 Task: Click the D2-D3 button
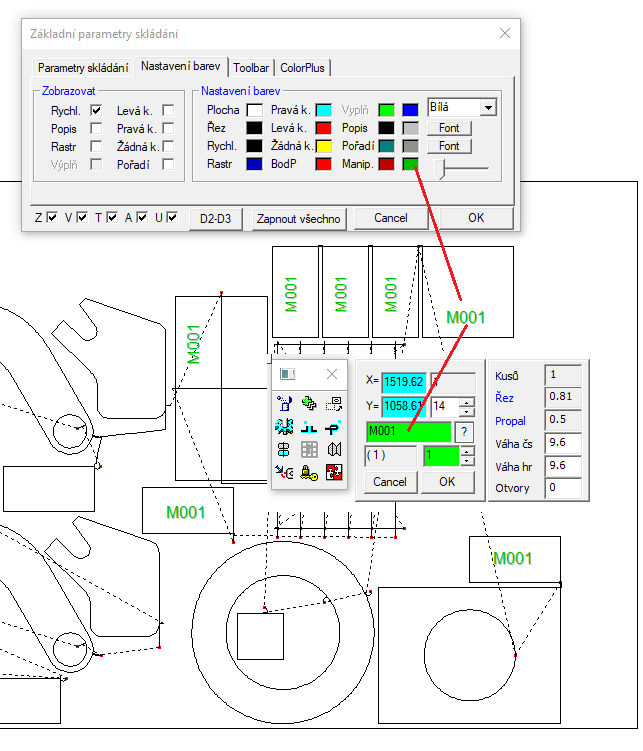(x=216, y=218)
